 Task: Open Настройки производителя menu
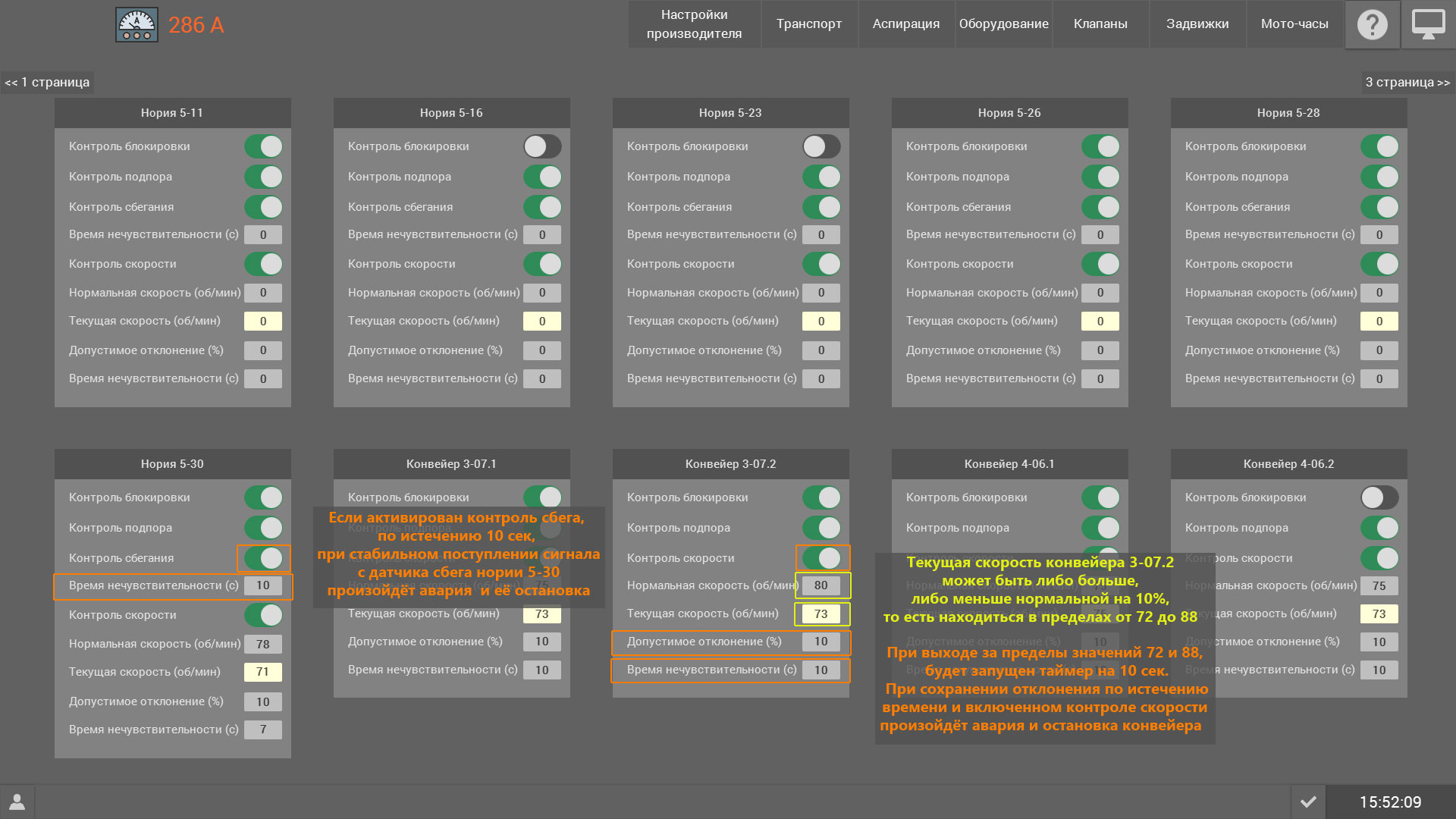pyautogui.click(x=694, y=24)
